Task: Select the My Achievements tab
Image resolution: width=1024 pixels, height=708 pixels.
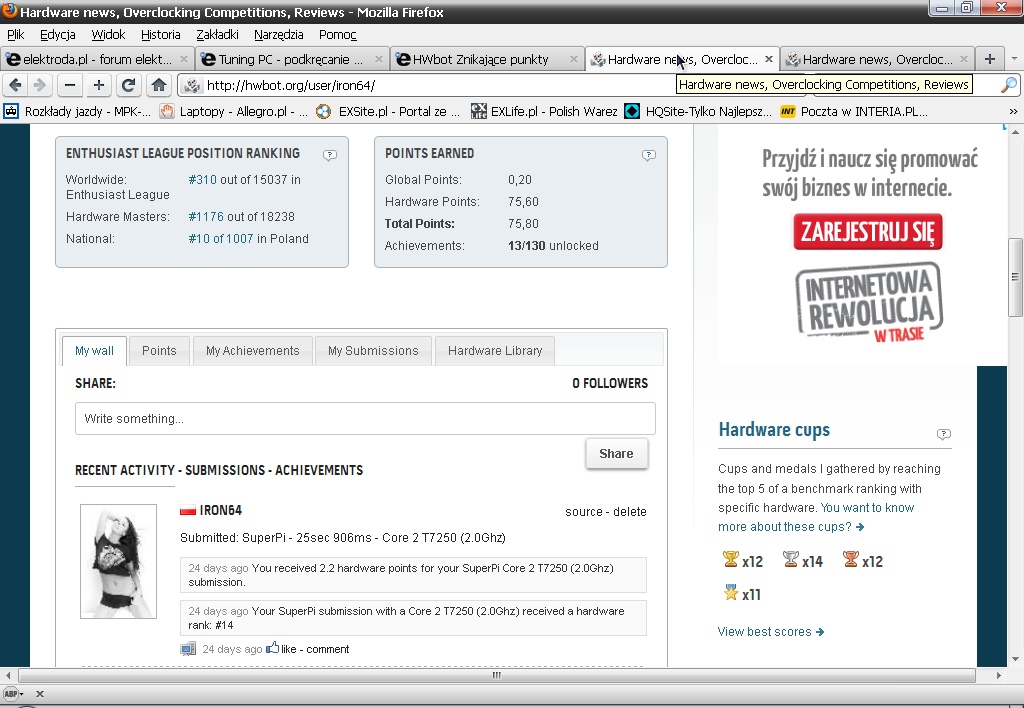Action: click(x=253, y=351)
